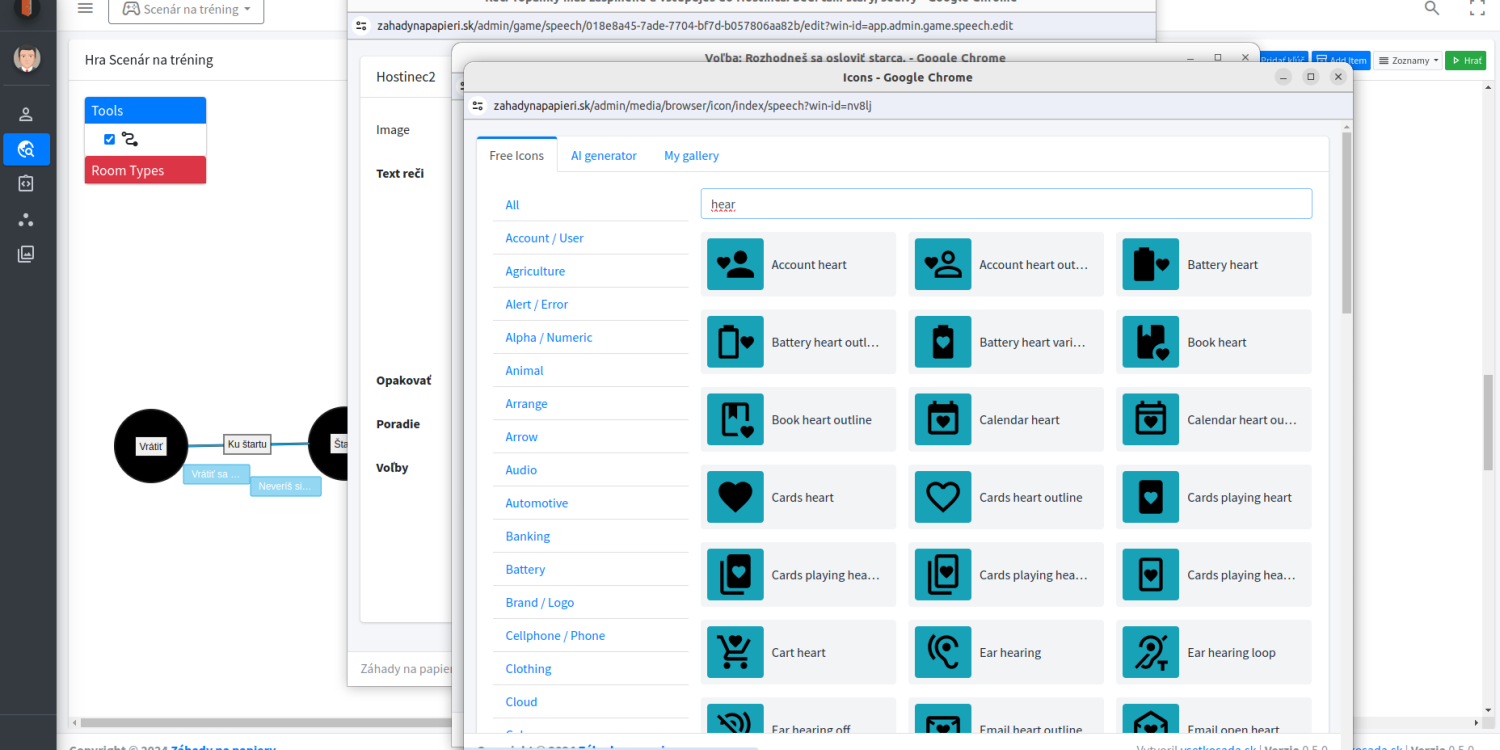Open the Scenár na tréning dropdown
This screenshot has height=750, width=1500.
tap(186, 10)
